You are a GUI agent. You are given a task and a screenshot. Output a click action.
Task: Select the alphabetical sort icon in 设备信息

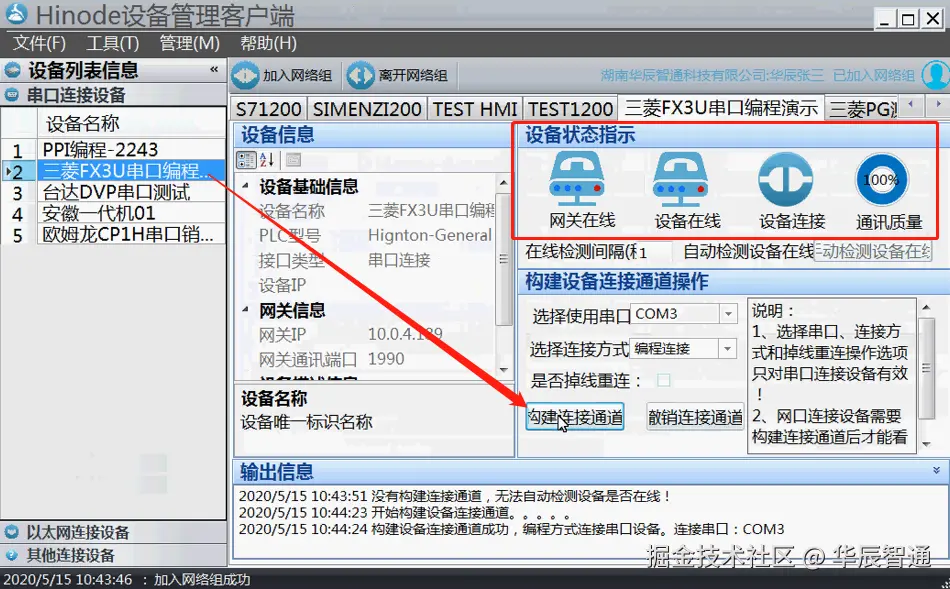coord(266,161)
